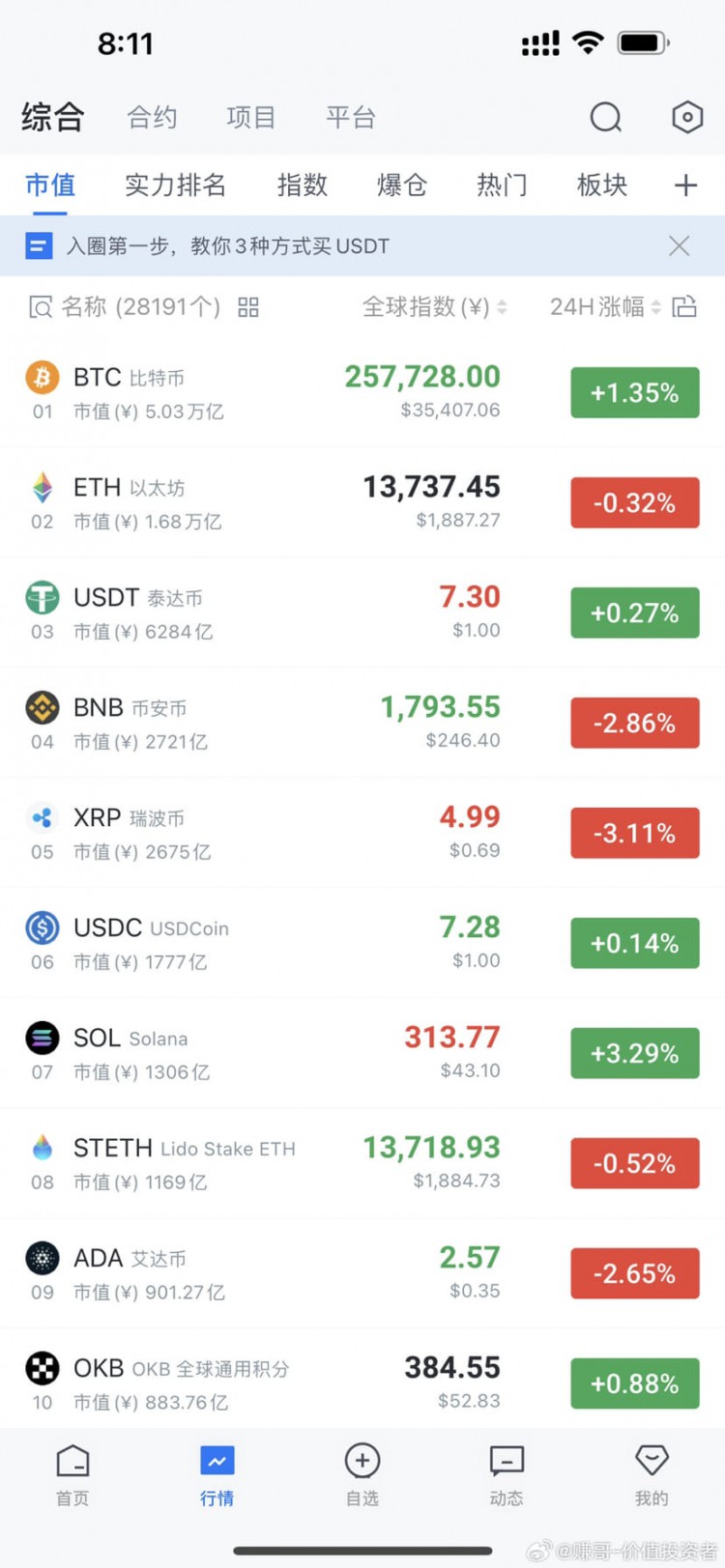Select the 爆仓 sub-tab
Image resolution: width=725 pixels, height=1568 pixels.
point(402,185)
